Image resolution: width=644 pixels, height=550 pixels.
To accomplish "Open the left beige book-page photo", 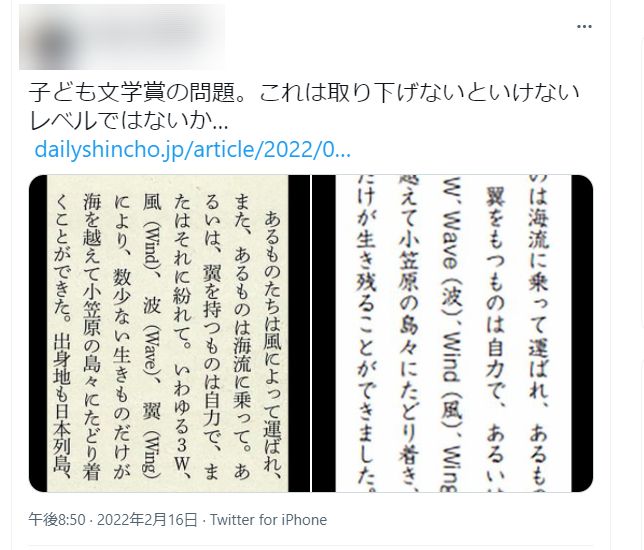I will [170, 333].
